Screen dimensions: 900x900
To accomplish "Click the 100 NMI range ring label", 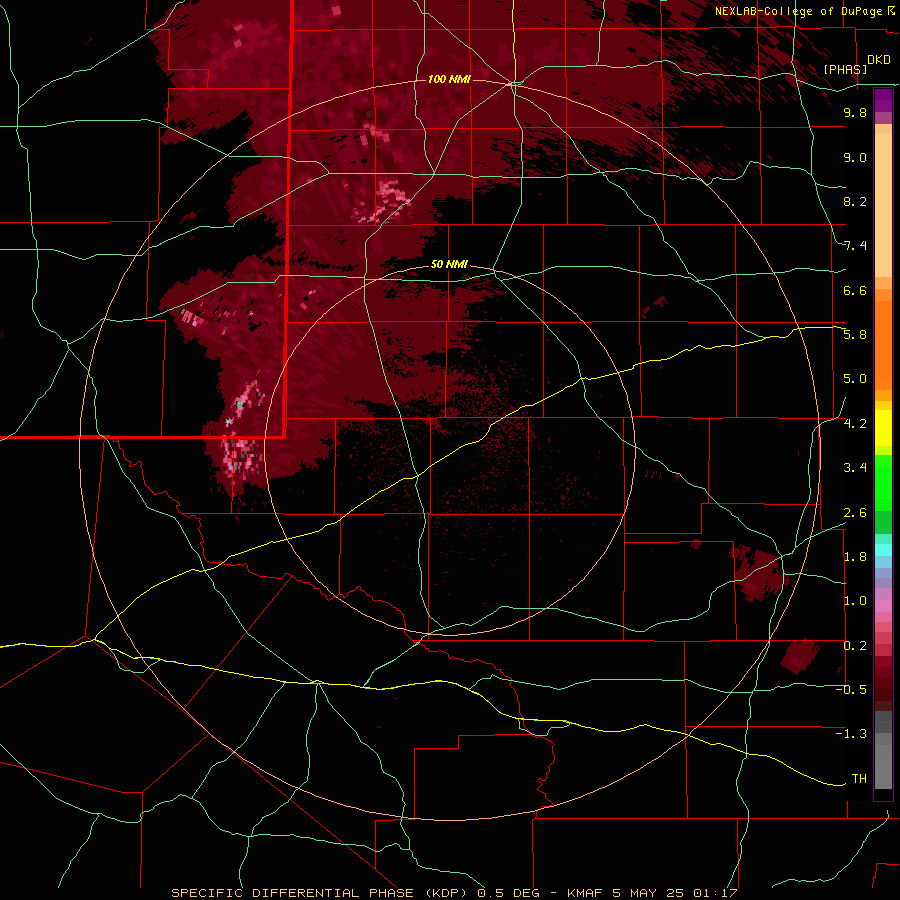I will tap(449, 79).
